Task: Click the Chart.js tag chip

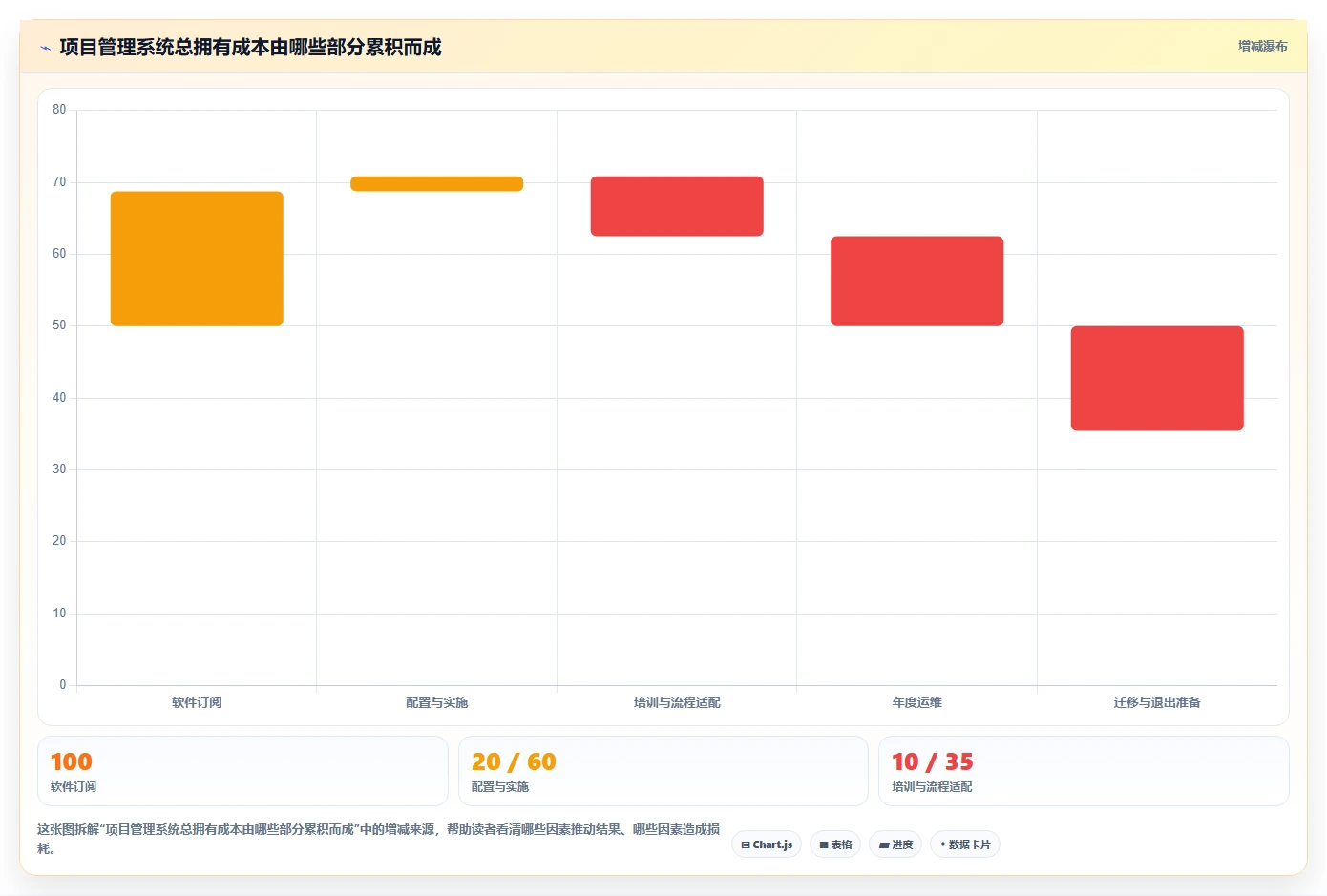Action: pos(767,844)
